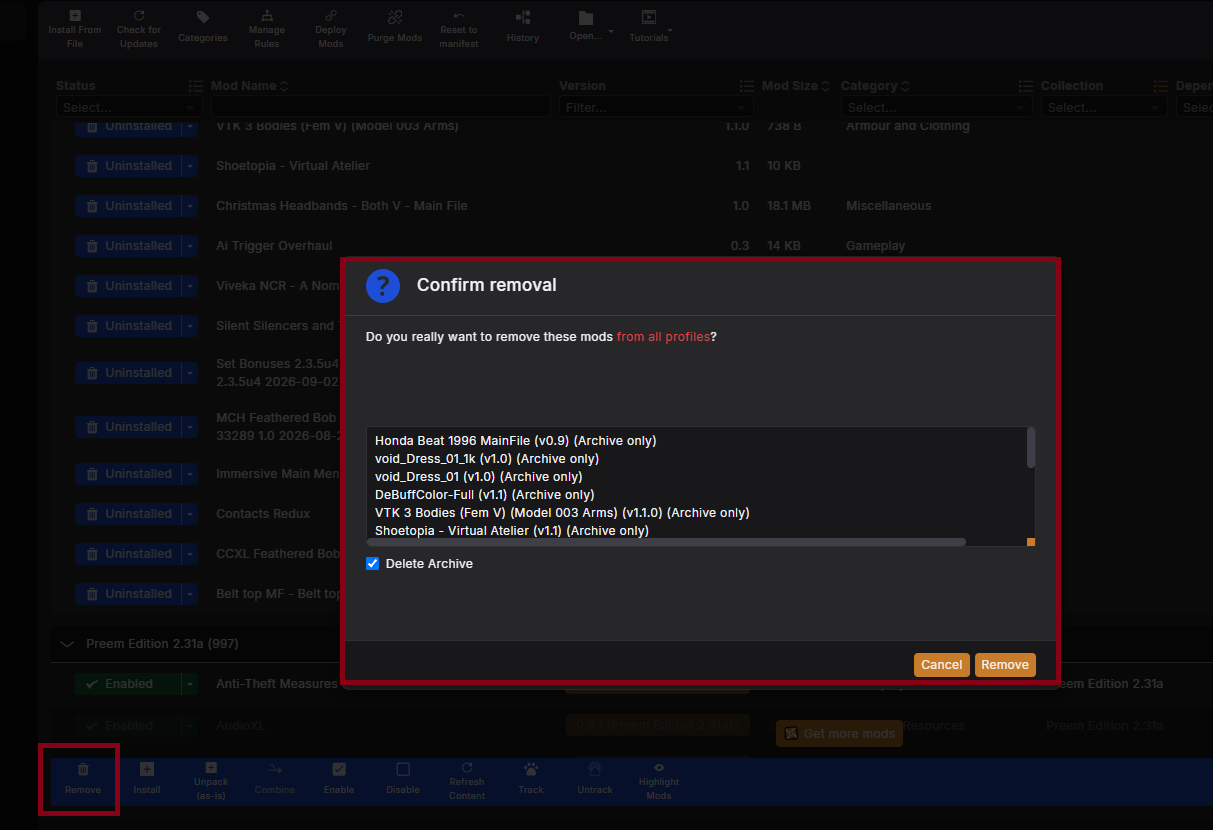Click the Combine icon in bottom toolbar

pyautogui.click(x=275, y=769)
